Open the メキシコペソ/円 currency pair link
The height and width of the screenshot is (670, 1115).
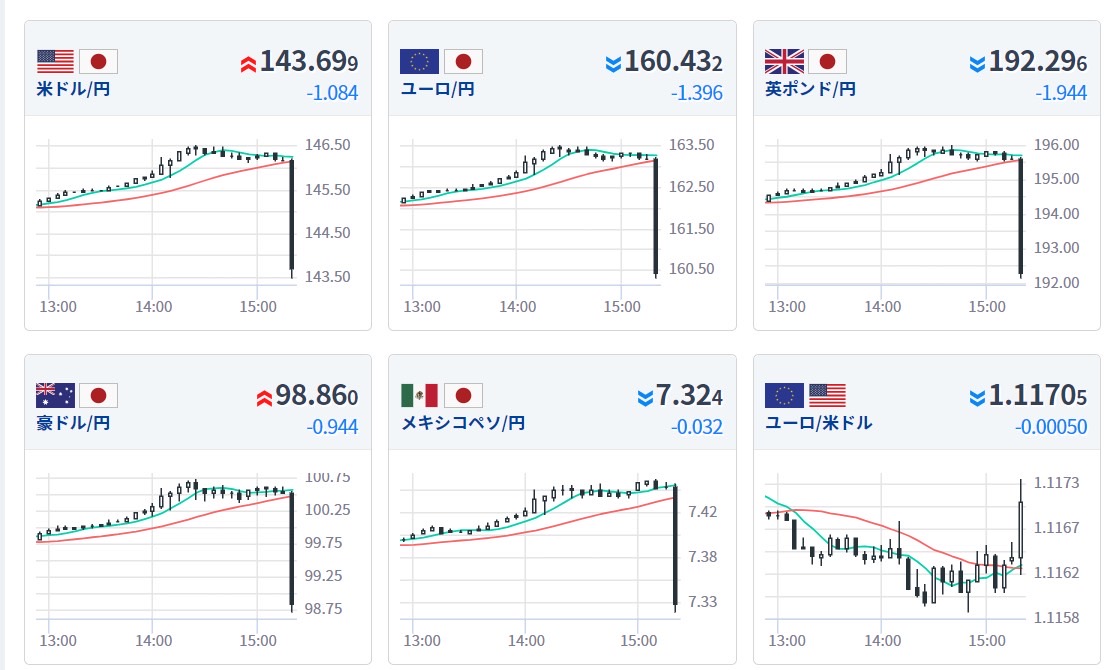[x=462, y=422]
